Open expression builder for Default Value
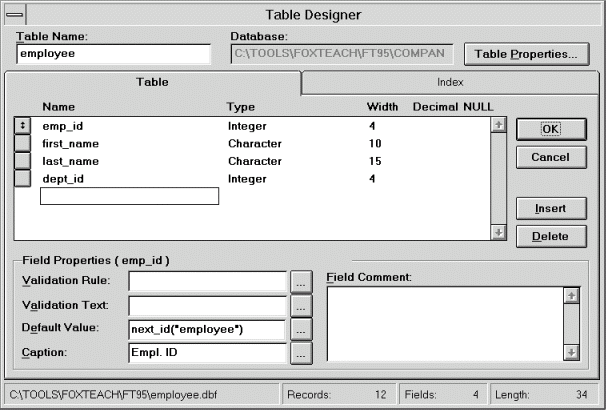The width and height of the screenshot is (606, 410). (x=301, y=330)
